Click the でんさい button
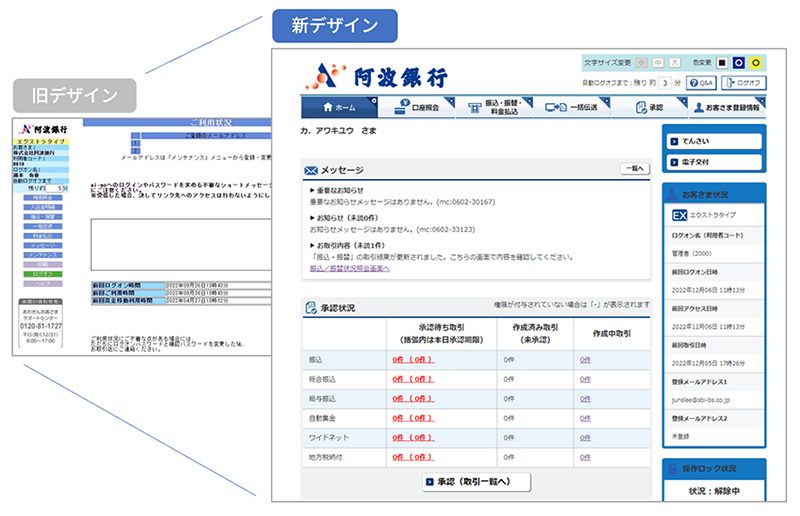Image resolution: width=800 pixels, height=516 pixels. tap(714, 141)
